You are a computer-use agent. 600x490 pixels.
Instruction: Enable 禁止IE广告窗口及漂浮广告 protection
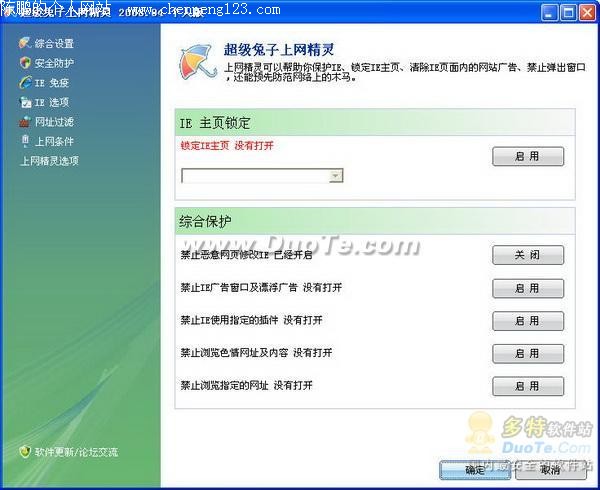point(527,288)
